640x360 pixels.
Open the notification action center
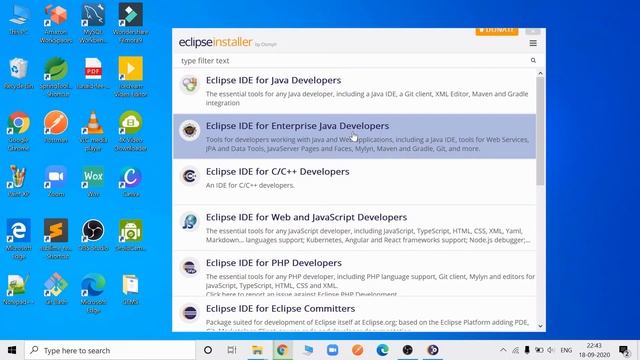pyautogui.click(x=624, y=350)
